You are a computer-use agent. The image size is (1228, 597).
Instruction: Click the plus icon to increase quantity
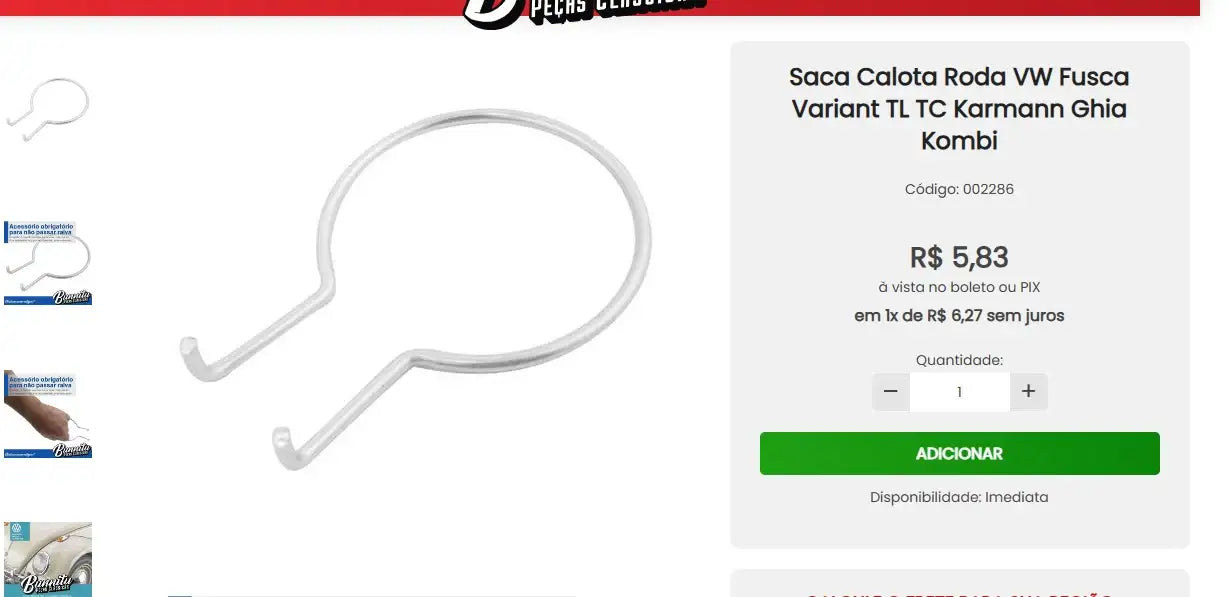tap(1029, 392)
